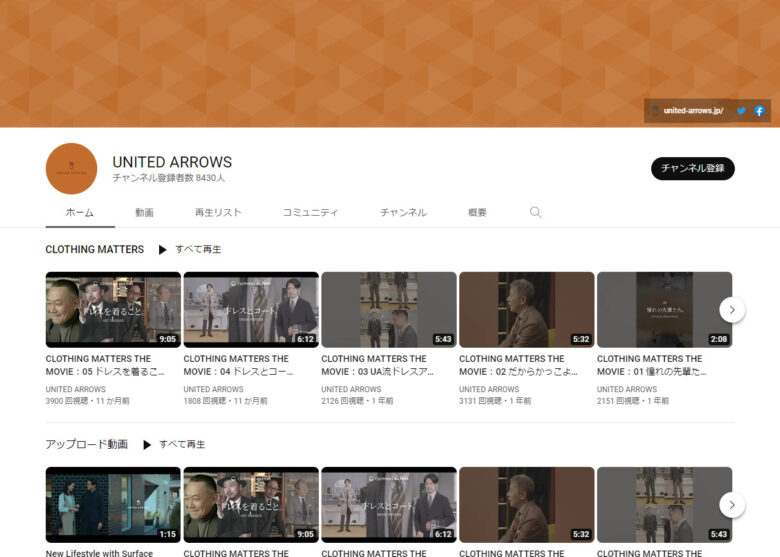Switch to the 動画 tab
780x557 pixels.
point(144,213)
